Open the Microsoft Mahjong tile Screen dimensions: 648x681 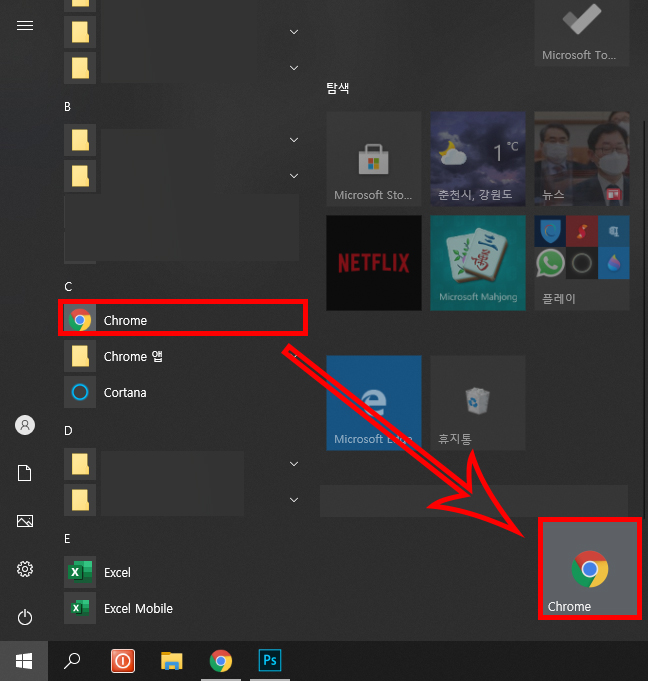click(x=478, y=263)
